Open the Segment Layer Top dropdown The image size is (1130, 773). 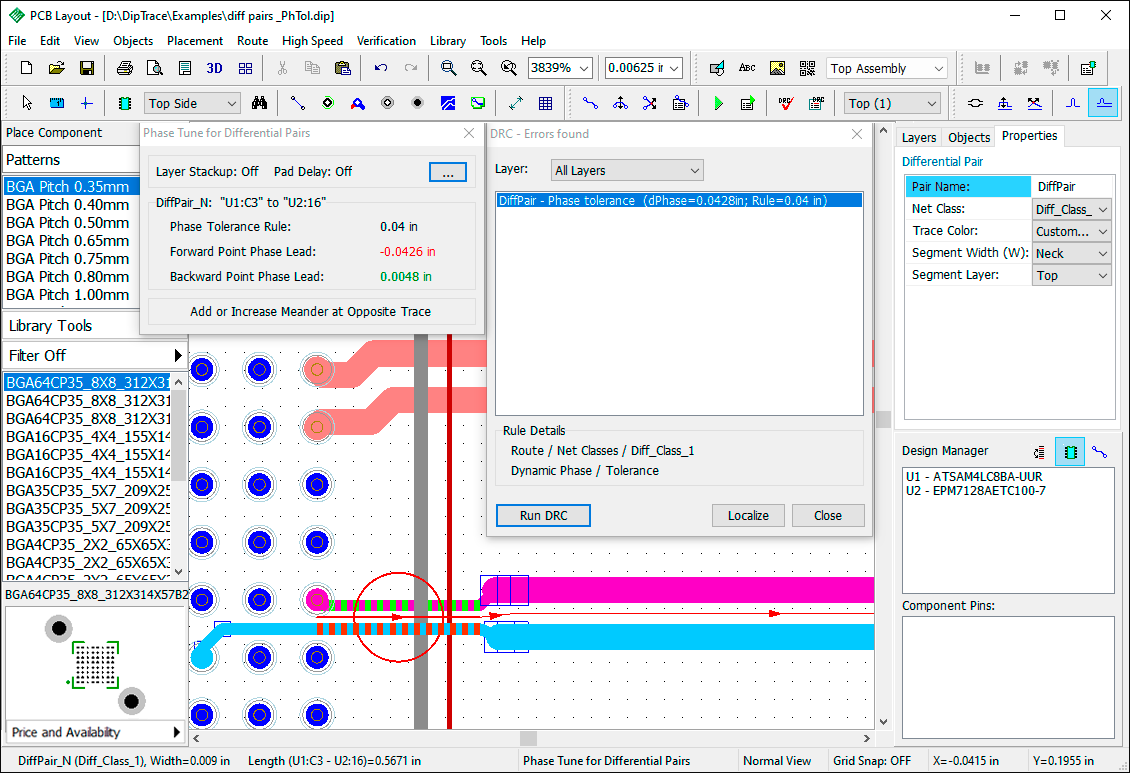point(1072,275)
